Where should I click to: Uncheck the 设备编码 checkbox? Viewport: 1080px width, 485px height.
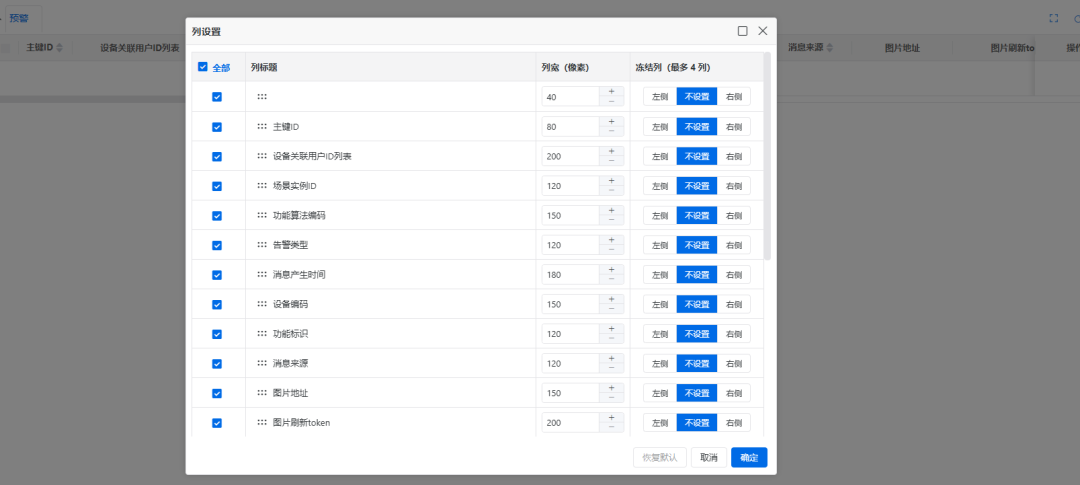217,305
